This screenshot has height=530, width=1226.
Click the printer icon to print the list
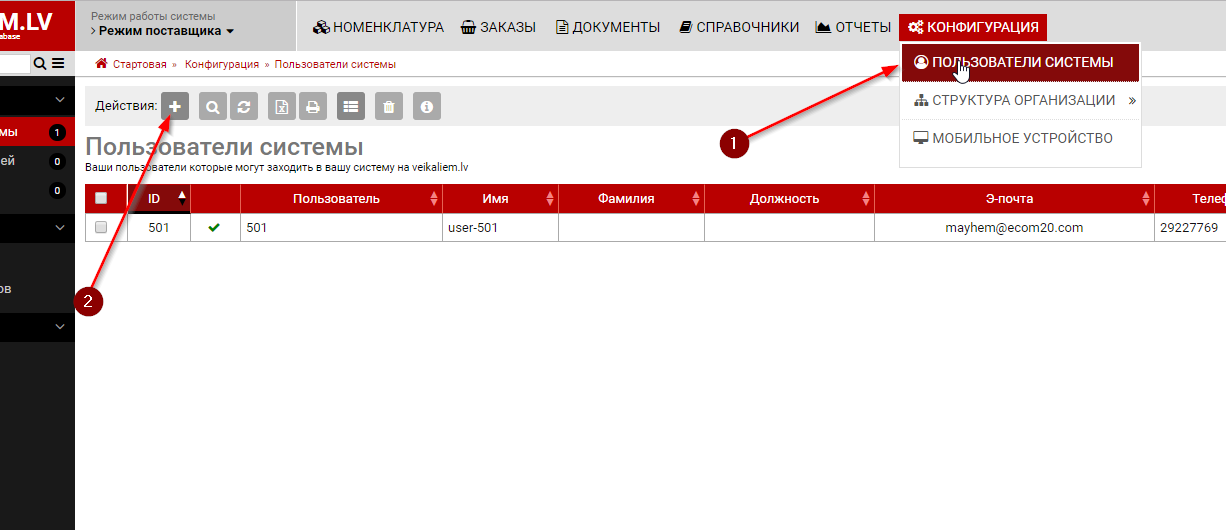pos(313,106)
